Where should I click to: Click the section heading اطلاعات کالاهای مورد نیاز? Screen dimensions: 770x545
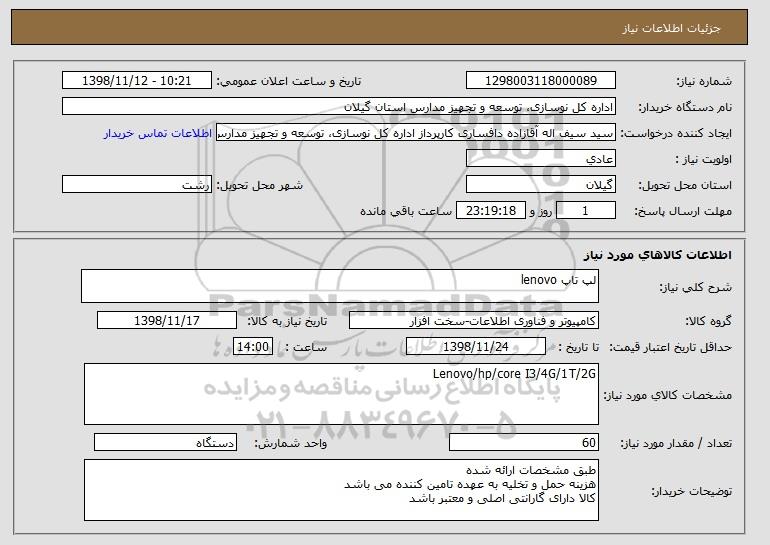click(x=658, y=255)
